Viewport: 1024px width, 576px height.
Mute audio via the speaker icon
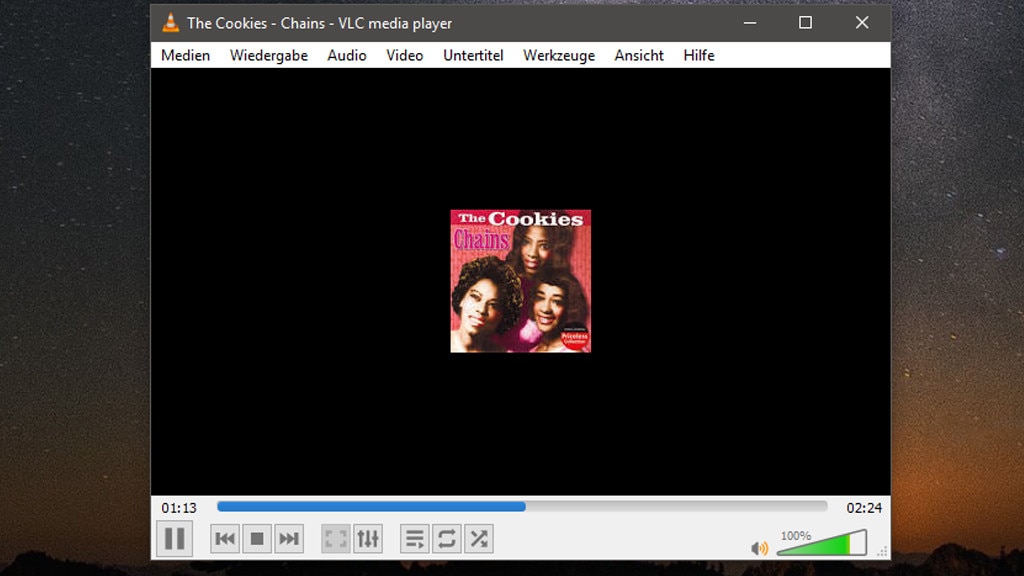pos(759,547)
